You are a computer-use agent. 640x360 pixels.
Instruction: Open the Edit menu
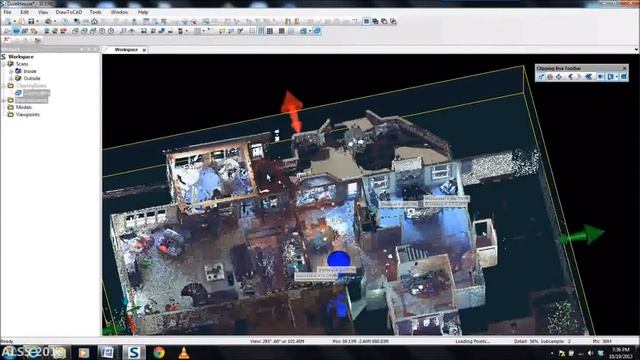pyautogui.click(x=24, y=12)
